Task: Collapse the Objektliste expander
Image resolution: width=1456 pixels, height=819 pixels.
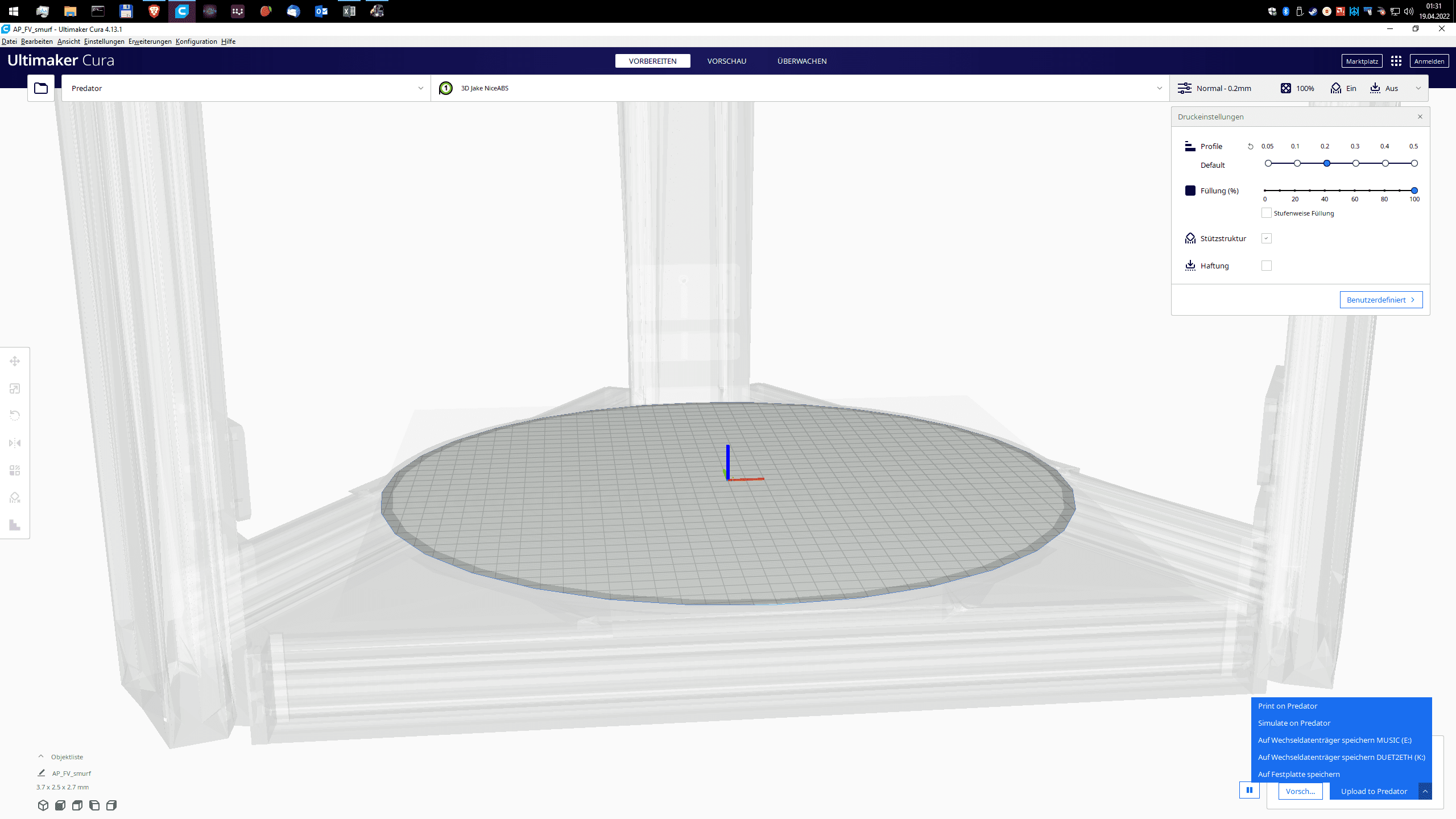Action: click(41, 756)
